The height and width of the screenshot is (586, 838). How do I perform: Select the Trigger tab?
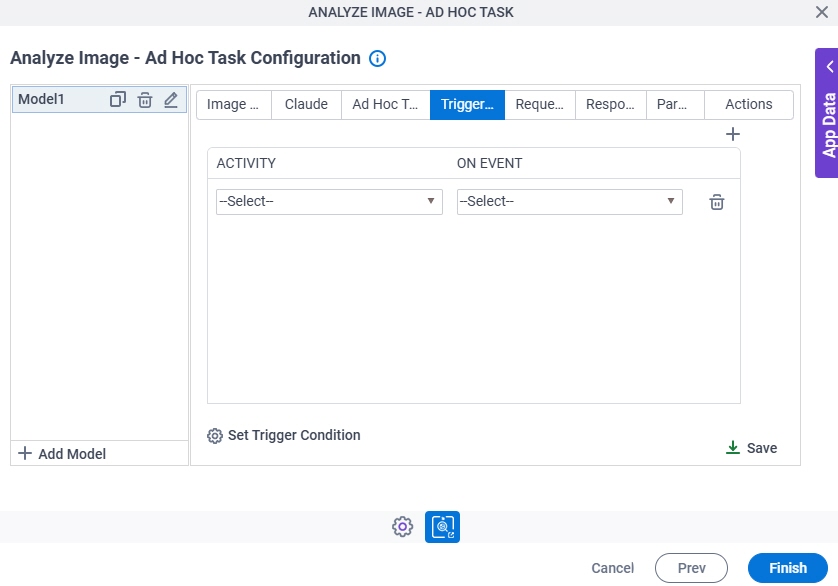click(x=467, y=104)
